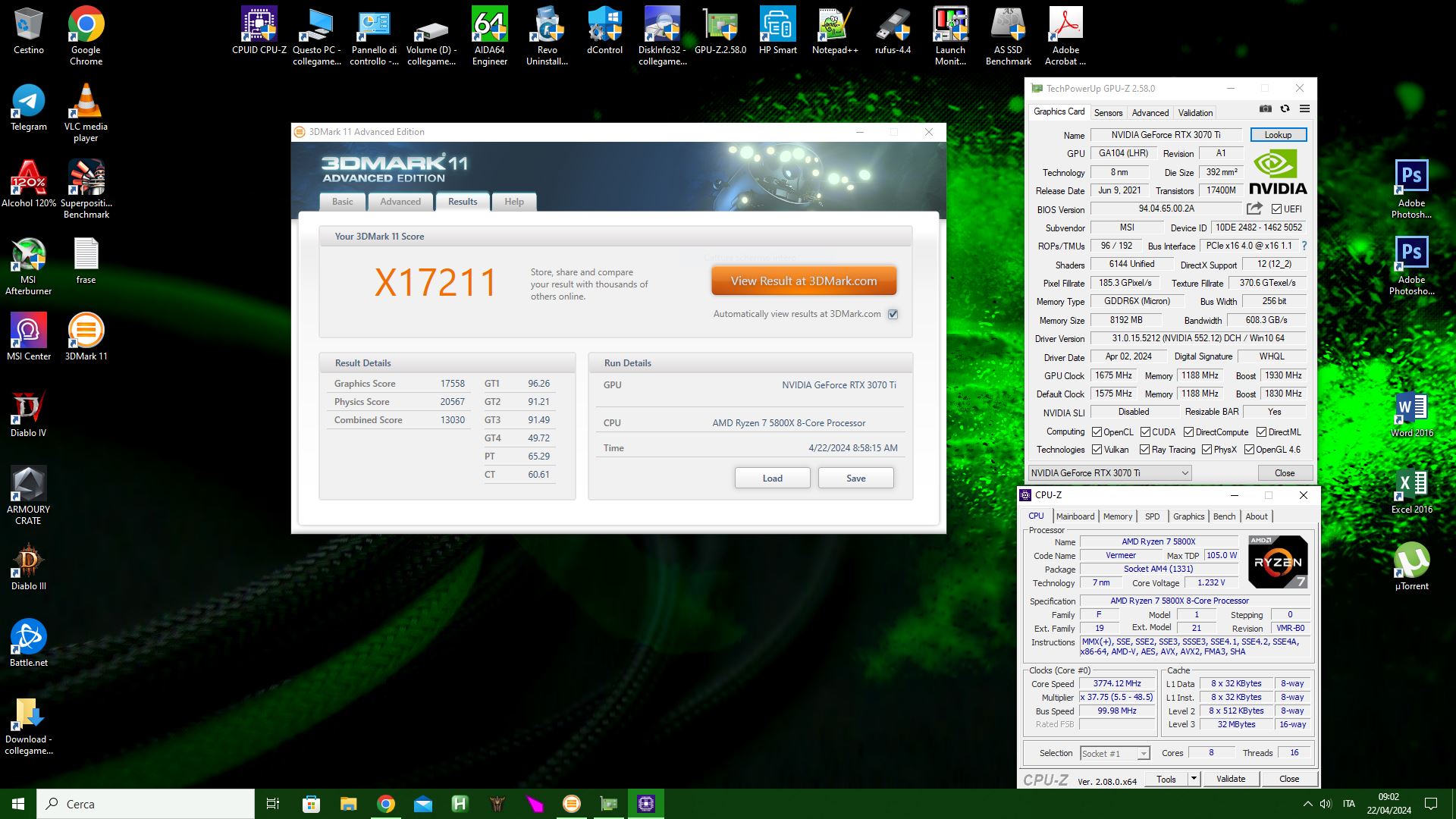Launch Superposition Benchmark shortcut
The width and height of the screenshot is (1456, 819).
(x=86, y=190)
